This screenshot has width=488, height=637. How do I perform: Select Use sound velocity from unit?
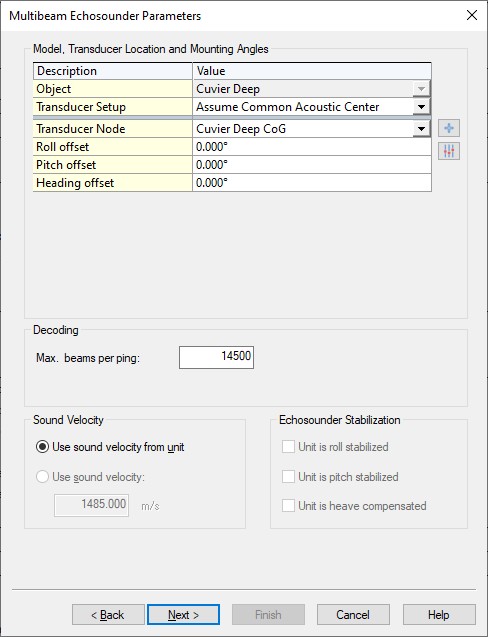tap(42, 447)
